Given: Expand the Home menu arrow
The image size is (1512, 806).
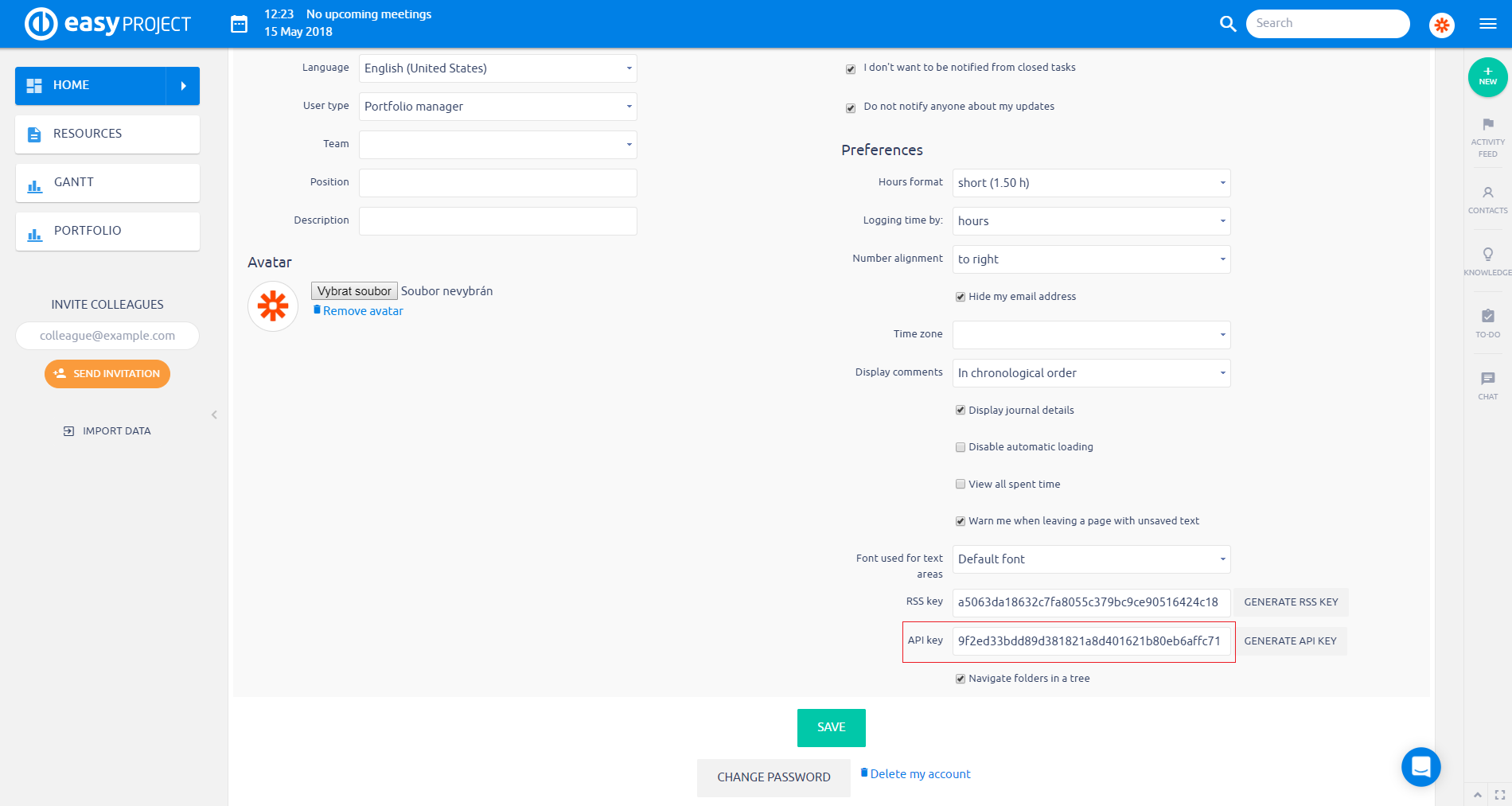Looking at the screenshot, I should [183, 86].
